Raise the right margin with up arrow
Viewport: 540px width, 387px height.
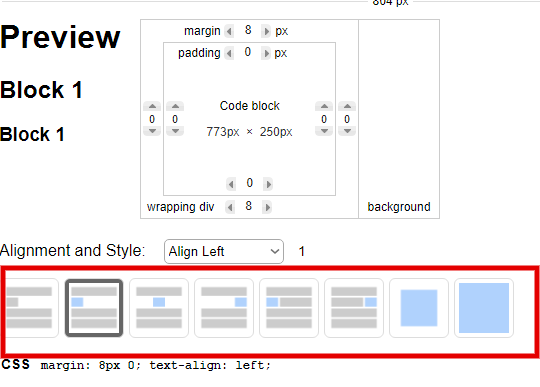pos(347,106)
